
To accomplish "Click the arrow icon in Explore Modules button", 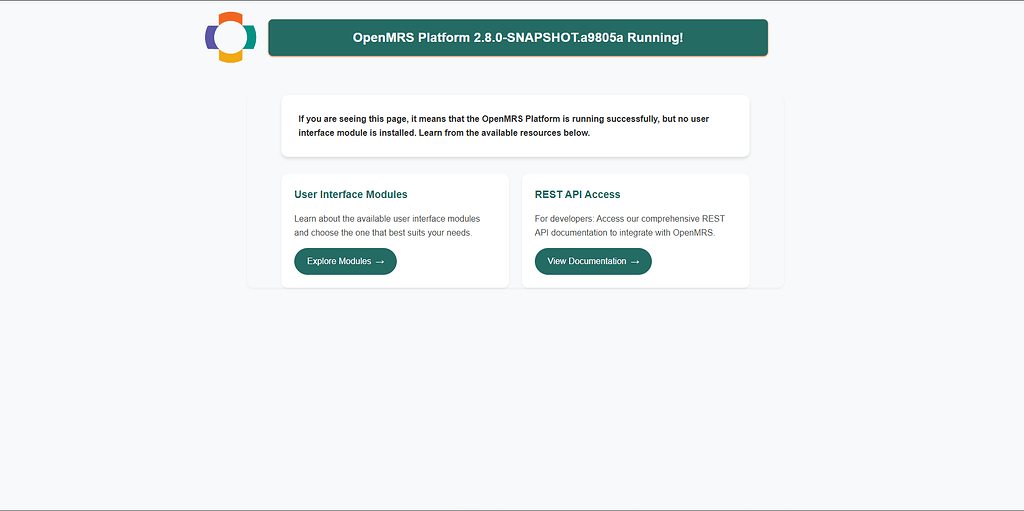I will tap(380, 262).
